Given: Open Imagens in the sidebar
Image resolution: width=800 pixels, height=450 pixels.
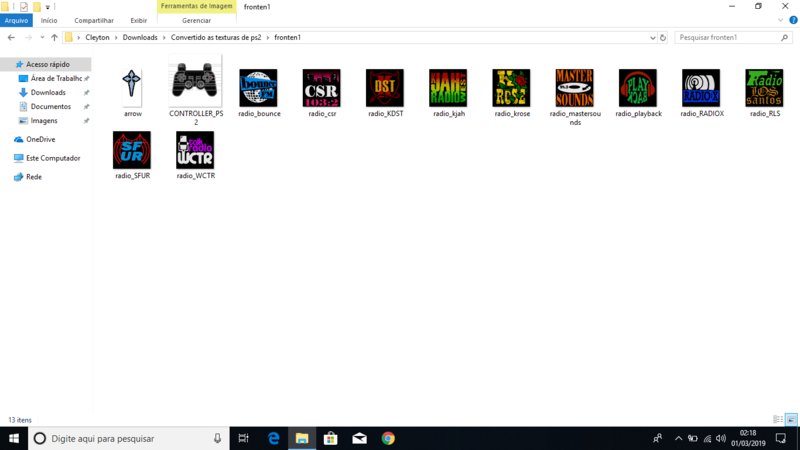Looking at the screenshot, I should (x=43, y=121).
